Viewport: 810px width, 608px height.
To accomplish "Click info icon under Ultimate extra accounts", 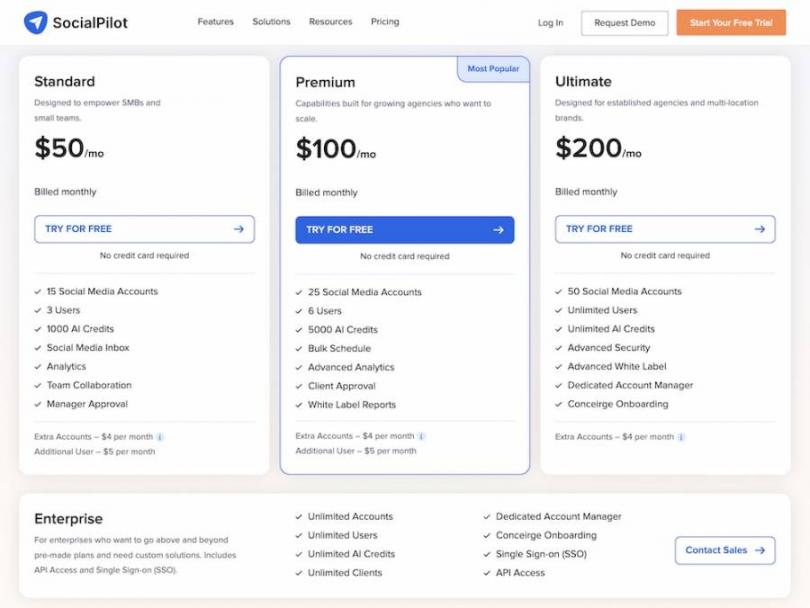I will point(681,437).
